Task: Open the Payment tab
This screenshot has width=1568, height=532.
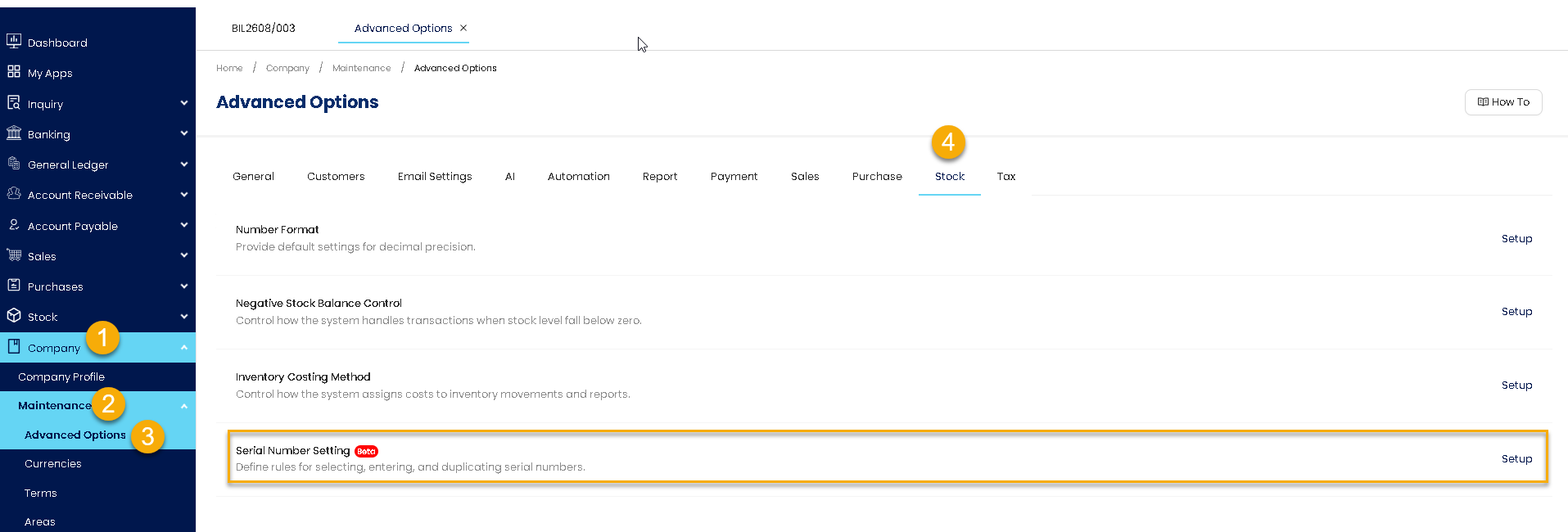Action: pos(734,176)
